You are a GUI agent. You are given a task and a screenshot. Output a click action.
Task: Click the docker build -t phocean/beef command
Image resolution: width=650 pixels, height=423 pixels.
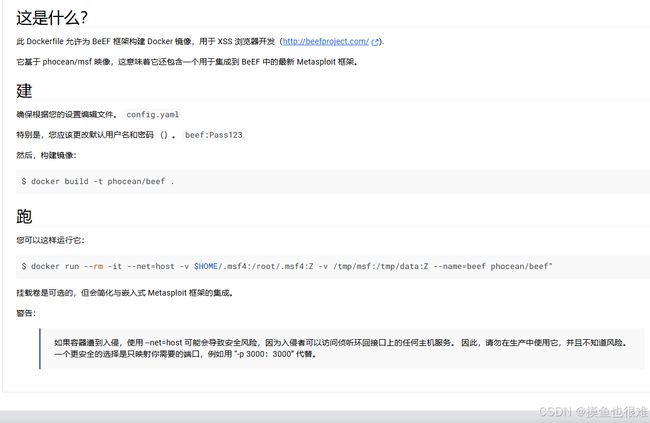[x=98, y=181]
